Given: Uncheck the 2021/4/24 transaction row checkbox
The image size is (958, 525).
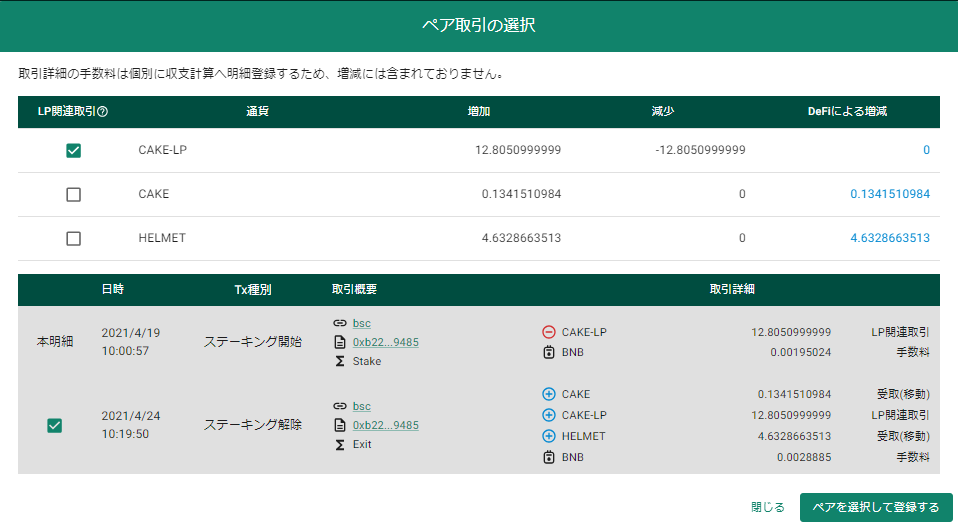Looking at the screenshot, I should point(54,425).
